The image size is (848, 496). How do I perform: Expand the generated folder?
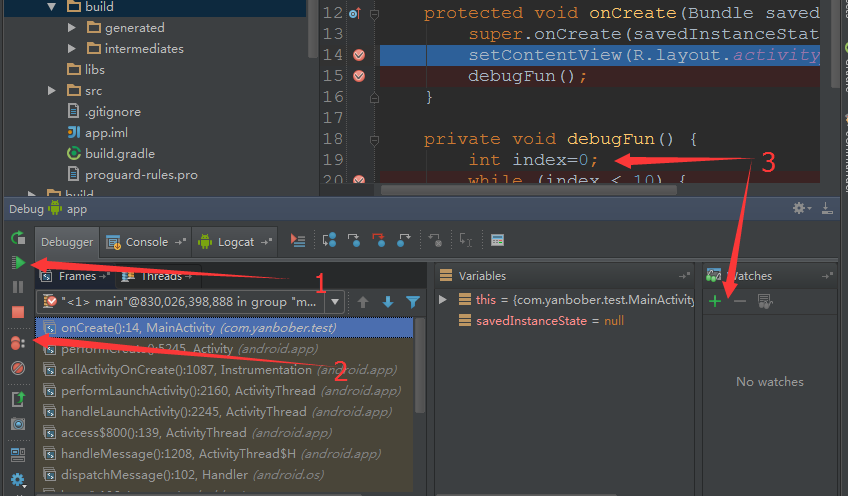pyautogui.click(x=72, y=27)
